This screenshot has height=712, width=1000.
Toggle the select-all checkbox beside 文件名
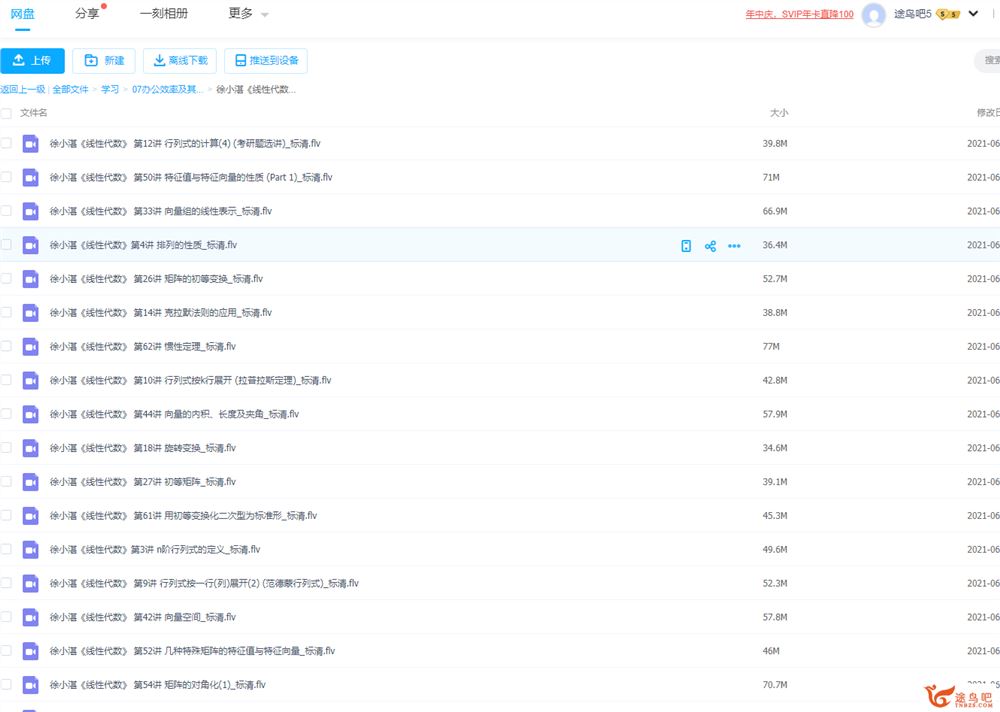tap(6, 113)
